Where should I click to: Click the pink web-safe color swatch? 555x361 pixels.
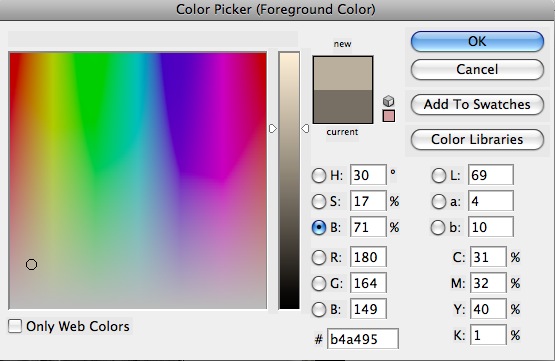pos(389,116)
